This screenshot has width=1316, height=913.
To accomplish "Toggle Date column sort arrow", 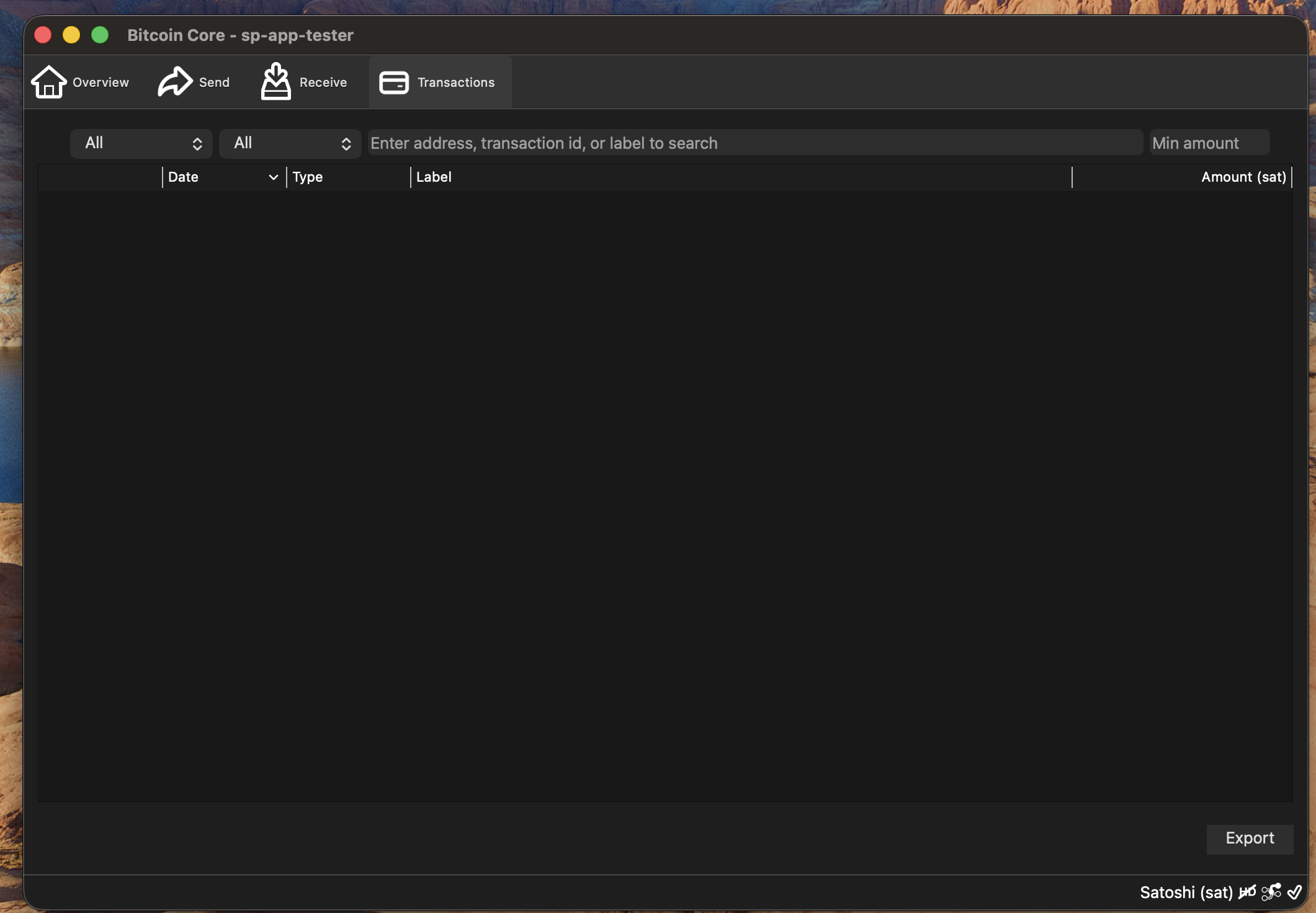I will pos(273,177).
